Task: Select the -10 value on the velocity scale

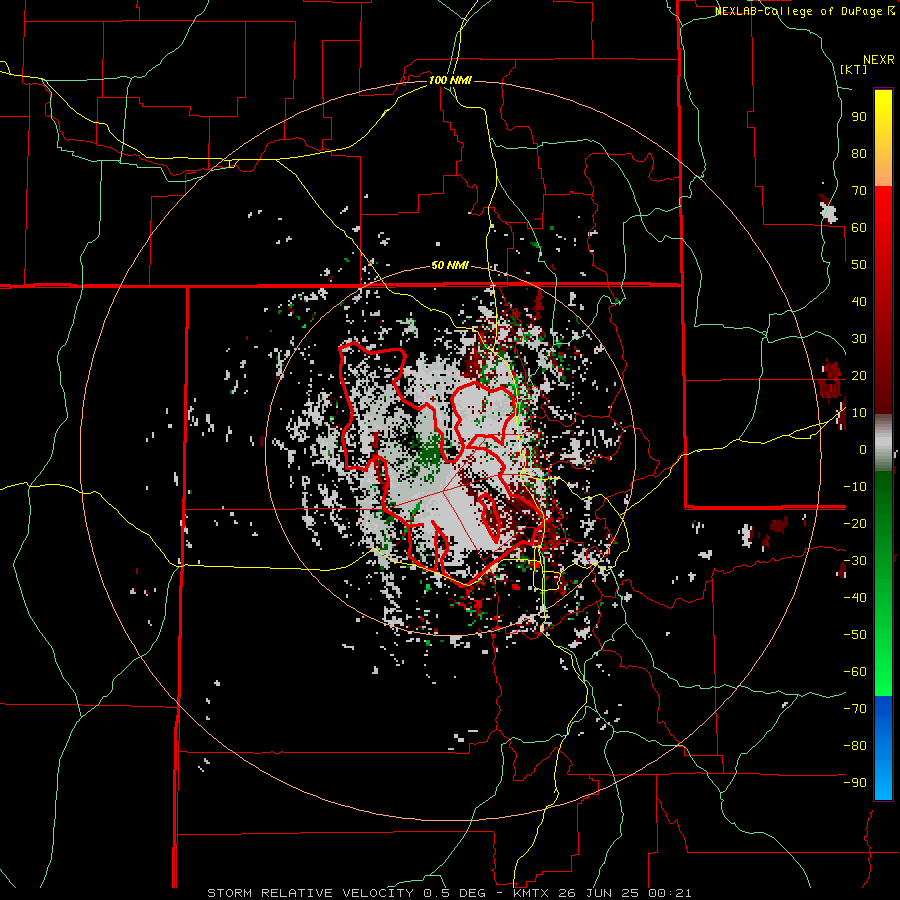Action: point(855,487)
